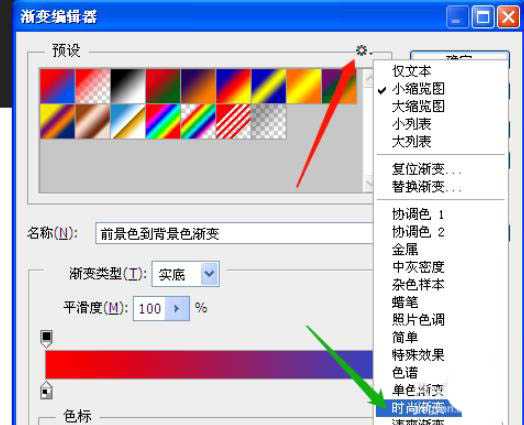
Task: Click the 平滑度 value field
Action: (149, 308)
